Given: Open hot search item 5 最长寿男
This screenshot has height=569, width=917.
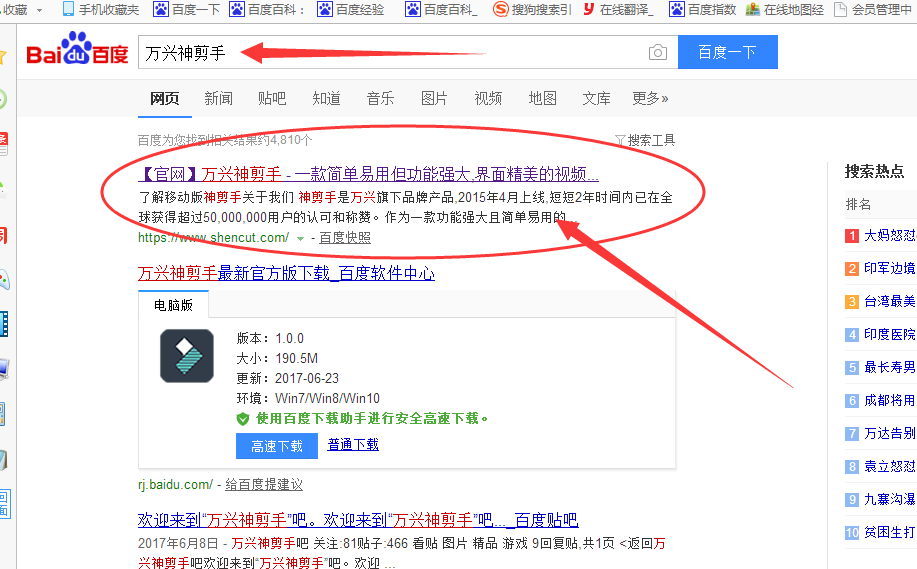Looking at the screenshot, I should click(x=889, y=367).
